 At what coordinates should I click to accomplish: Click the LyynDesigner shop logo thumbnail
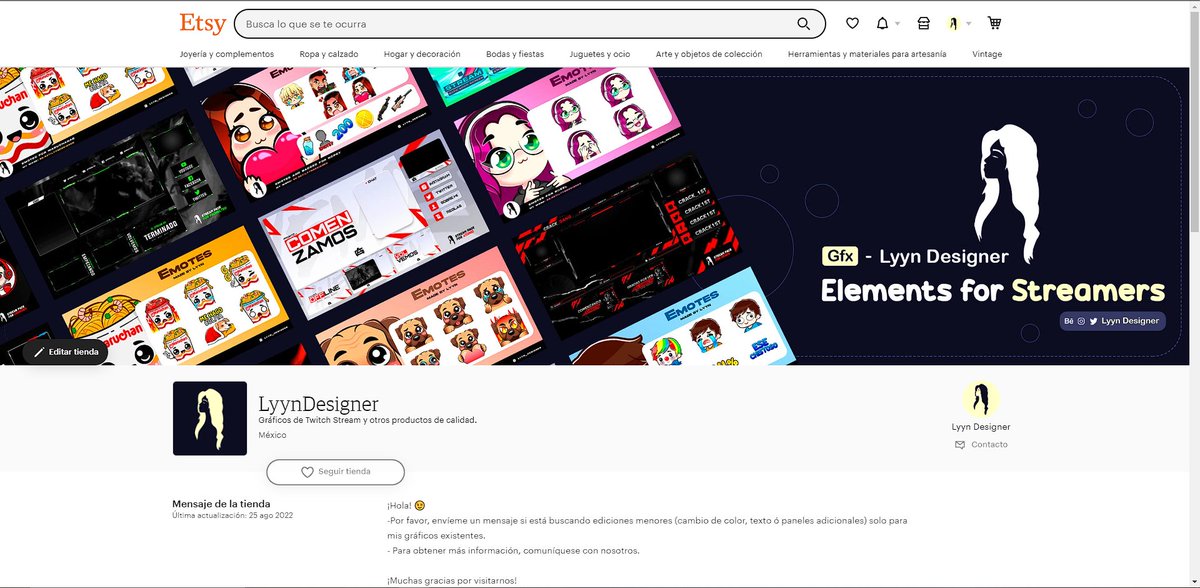pos(210,418)
